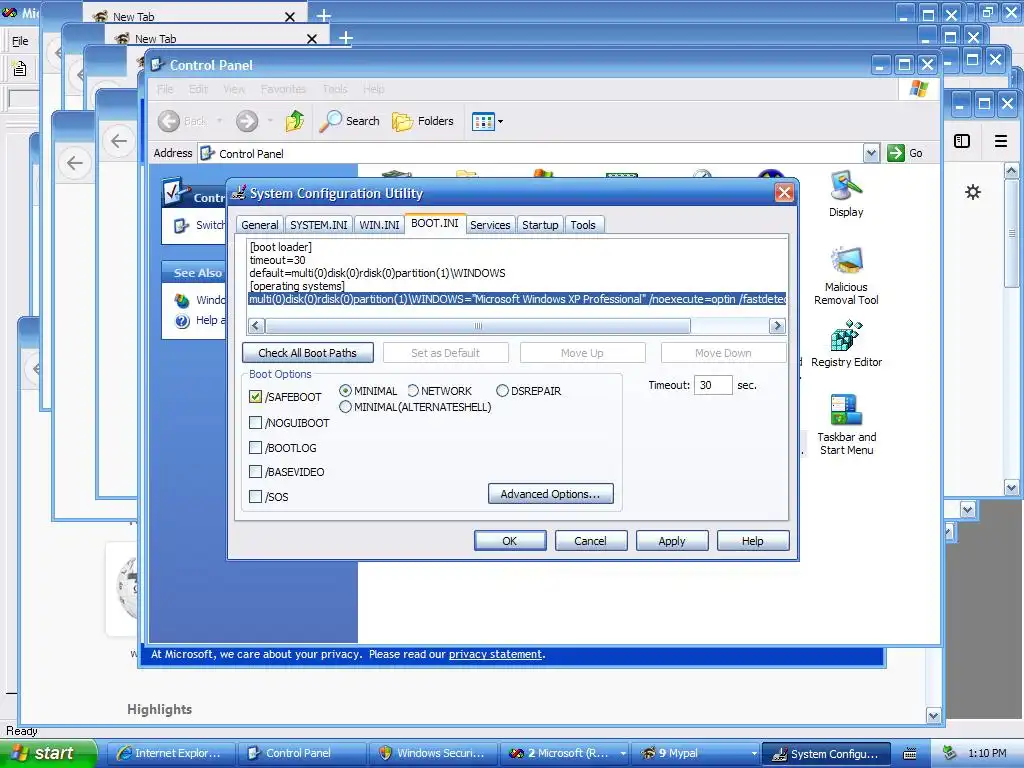Select MINIMAL(ALTERNATESHELL) radio button
This screenshot has height=768, width=1024.
point(345,407)
